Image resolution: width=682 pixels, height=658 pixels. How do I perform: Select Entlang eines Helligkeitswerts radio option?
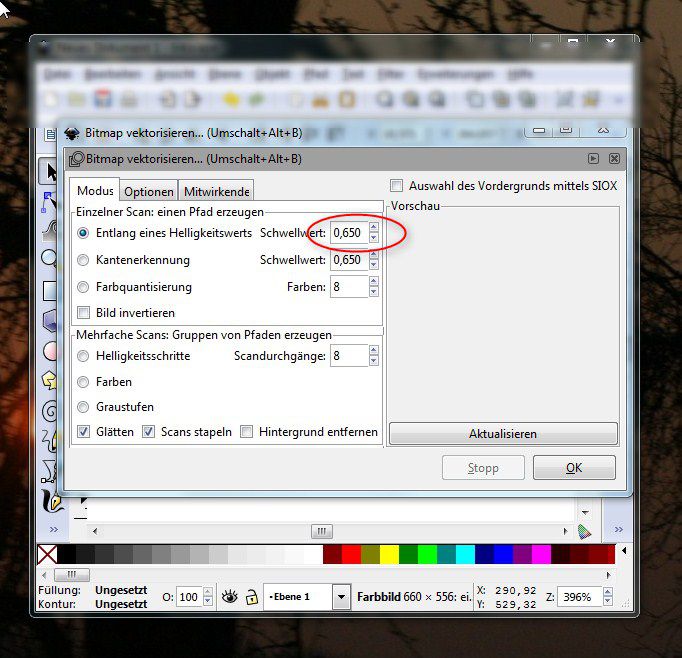83,233
